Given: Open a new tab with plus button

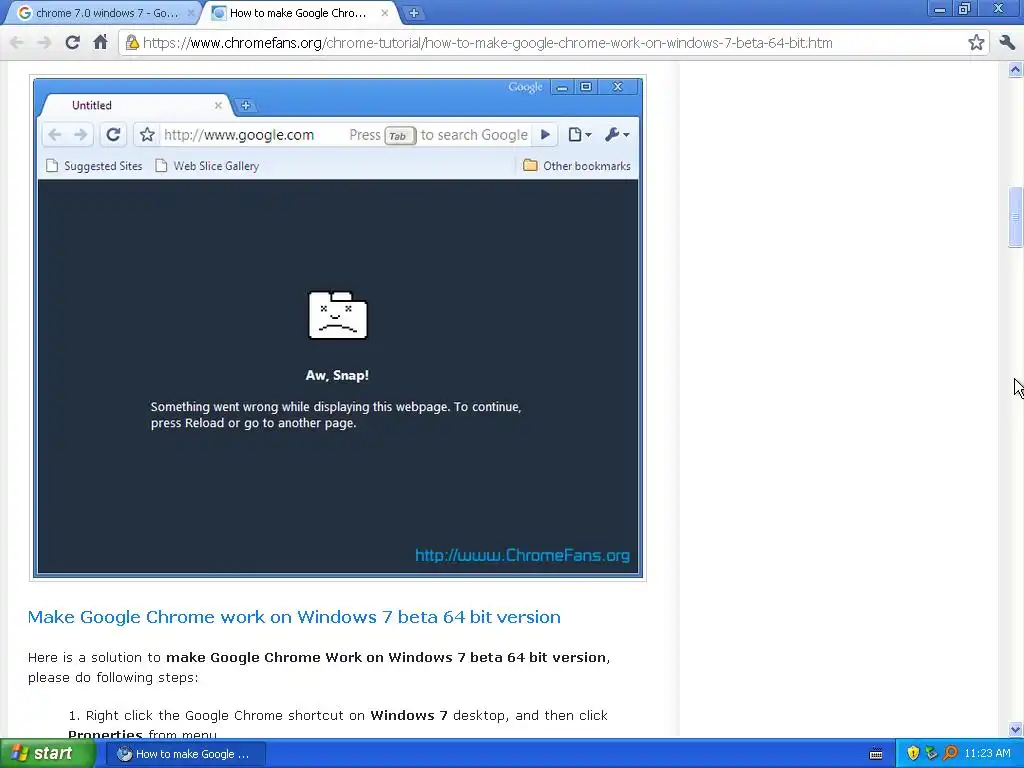Looking at the screenshot, I should 413,13.
